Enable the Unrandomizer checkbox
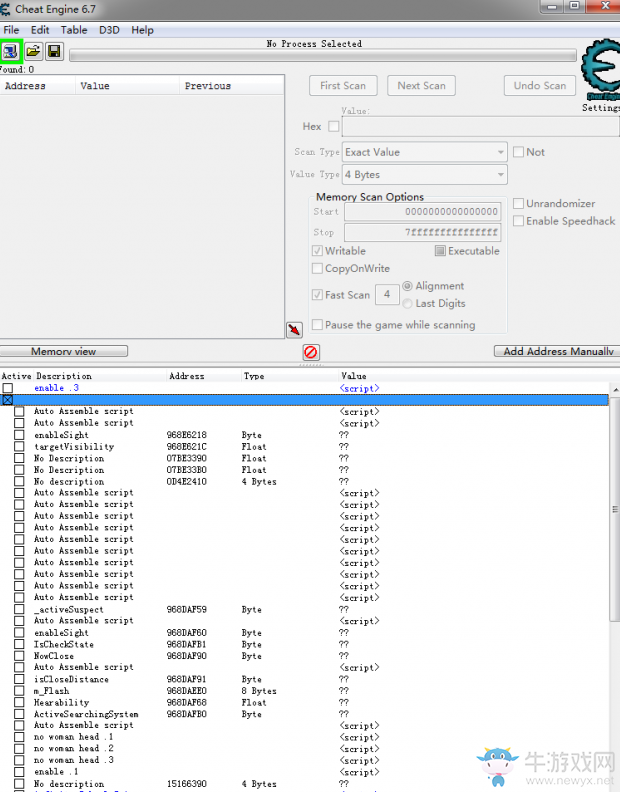Screen dimensions: 620x792 (518, 204)
